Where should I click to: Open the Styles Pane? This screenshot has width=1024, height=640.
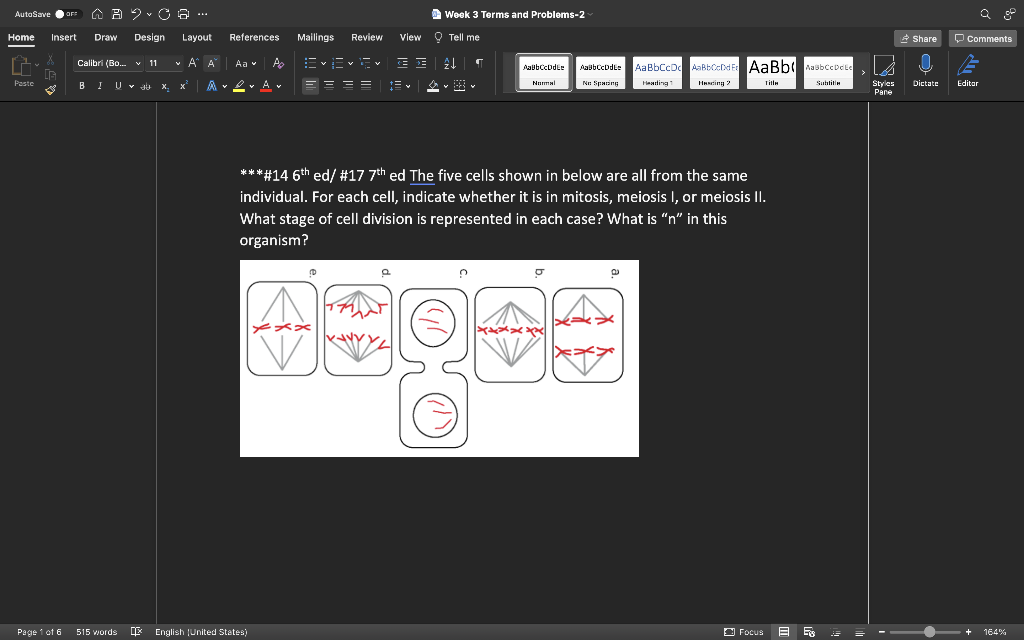883,74
